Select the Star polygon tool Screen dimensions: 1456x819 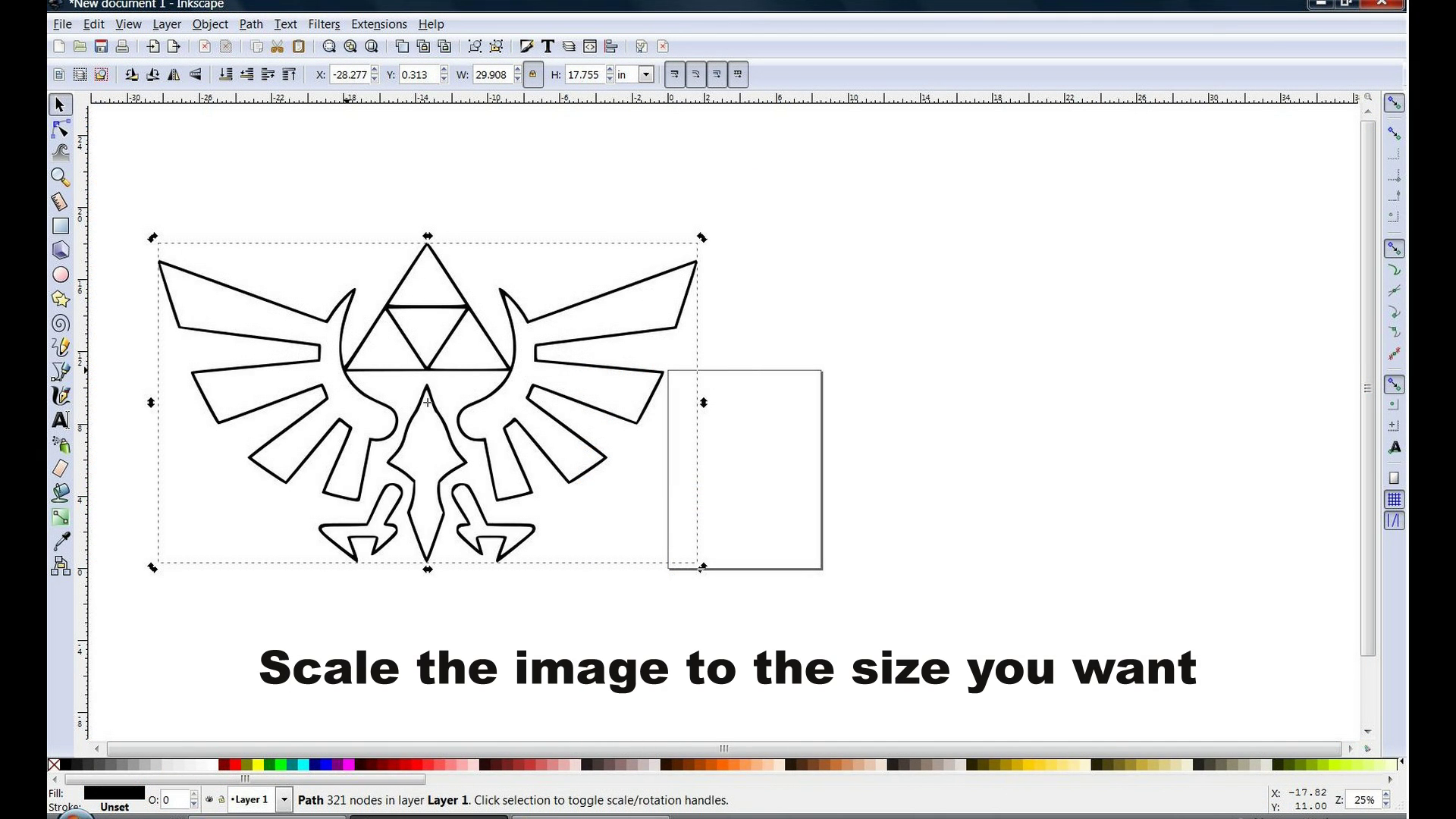coord(60,298)
